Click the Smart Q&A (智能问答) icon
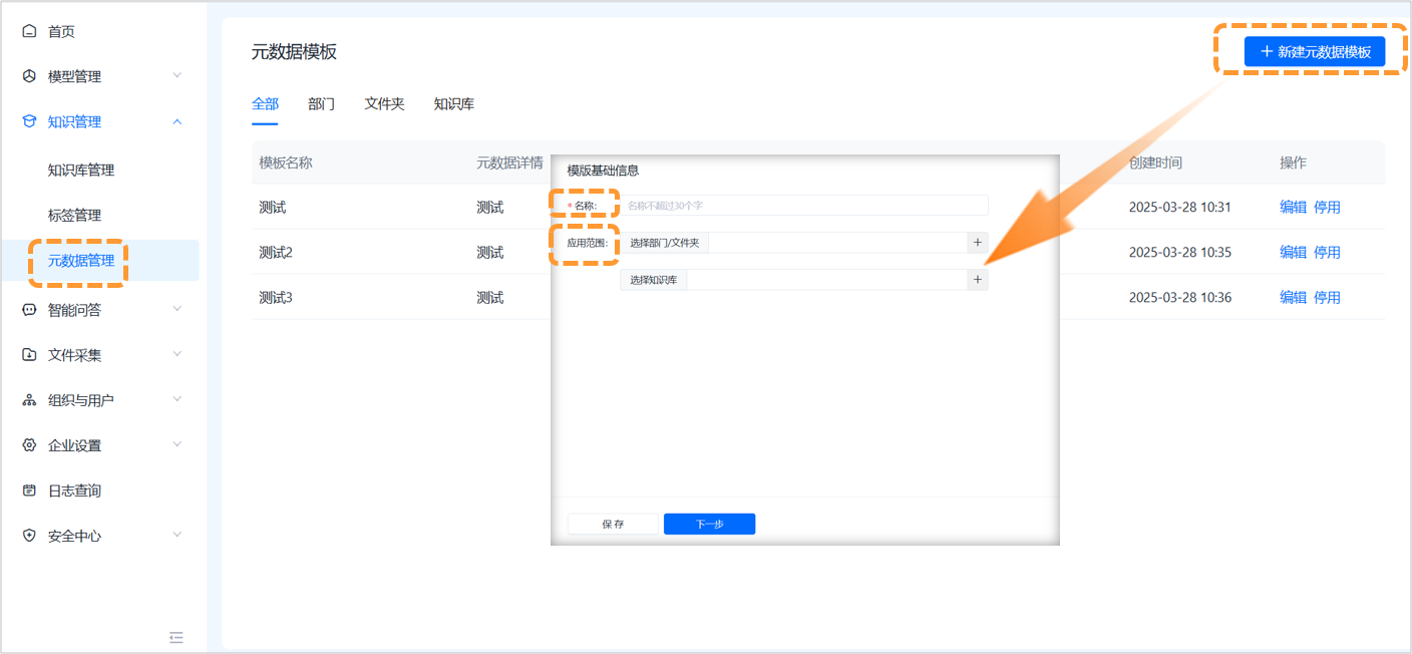Image resolution: width=1412 pixels, height=654 pixels. 29,310
